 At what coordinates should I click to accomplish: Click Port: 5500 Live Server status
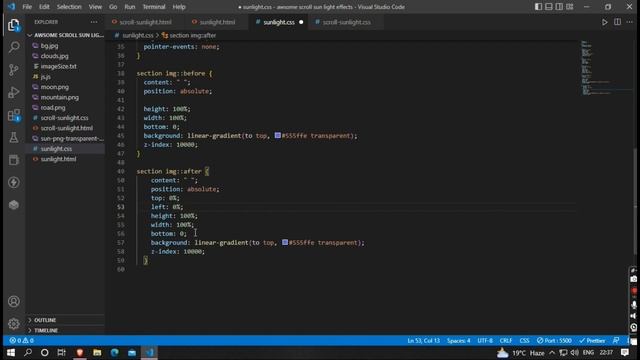coord(554,340)
